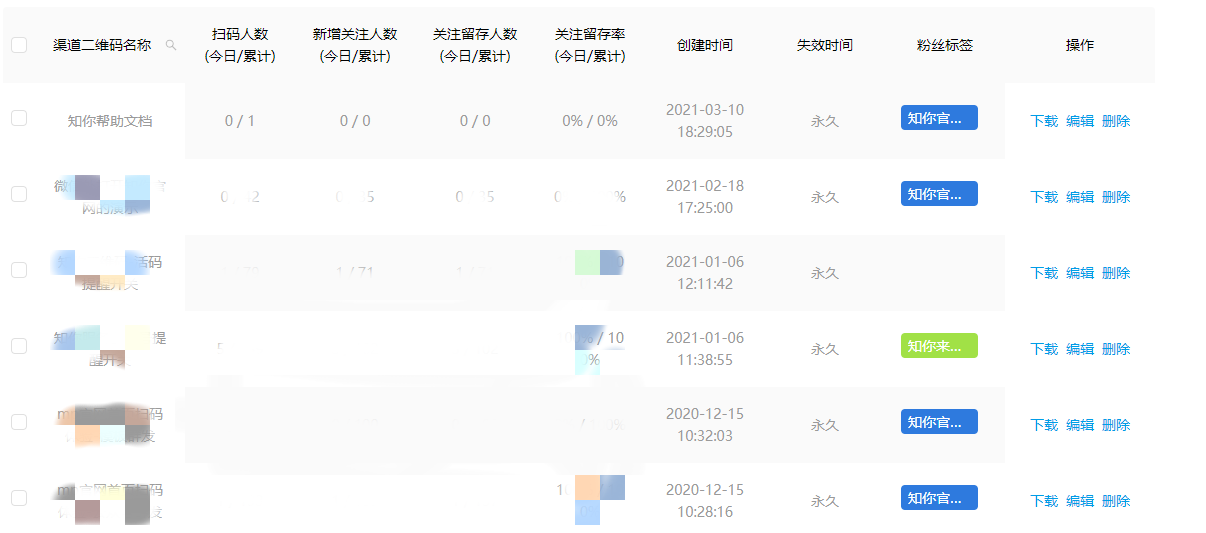Click 编辑 for the row created 2020-12-15 10:32:03
1206x533 pixels.
click(x=1080, y=425)
